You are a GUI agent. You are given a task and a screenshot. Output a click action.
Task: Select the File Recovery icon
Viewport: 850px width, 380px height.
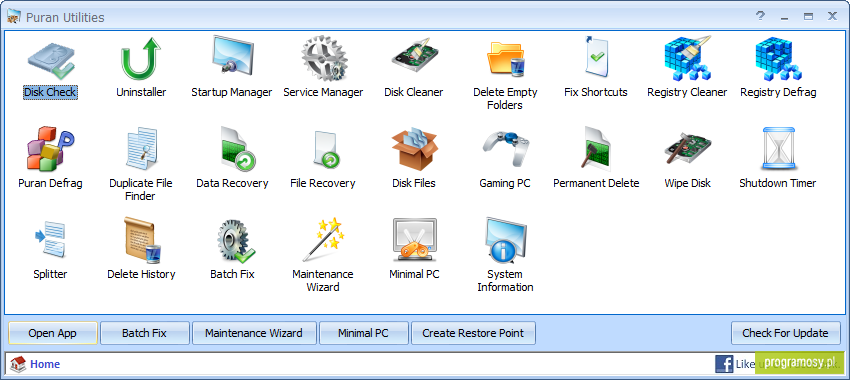click(327, 149)
